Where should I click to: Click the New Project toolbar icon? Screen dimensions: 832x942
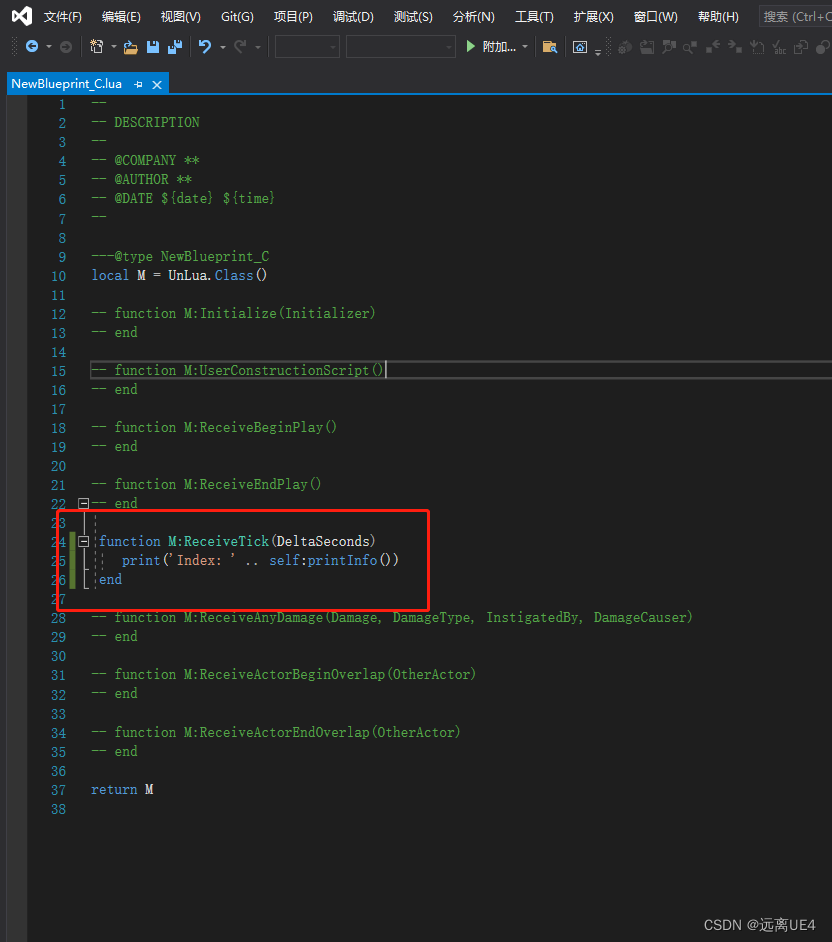pyautogui.click(x=97, y=47)
